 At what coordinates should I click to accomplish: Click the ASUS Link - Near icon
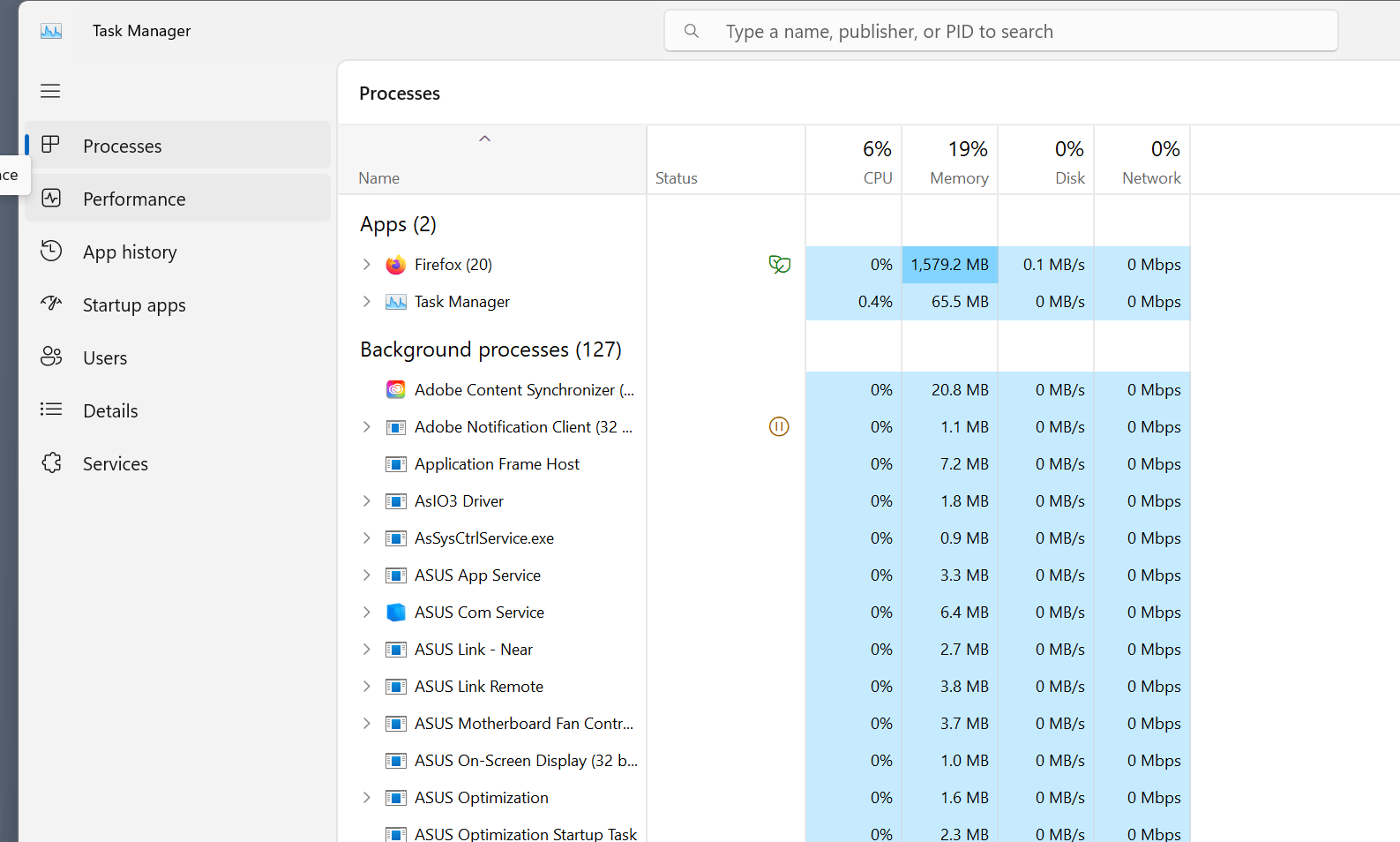click(396, 650)
